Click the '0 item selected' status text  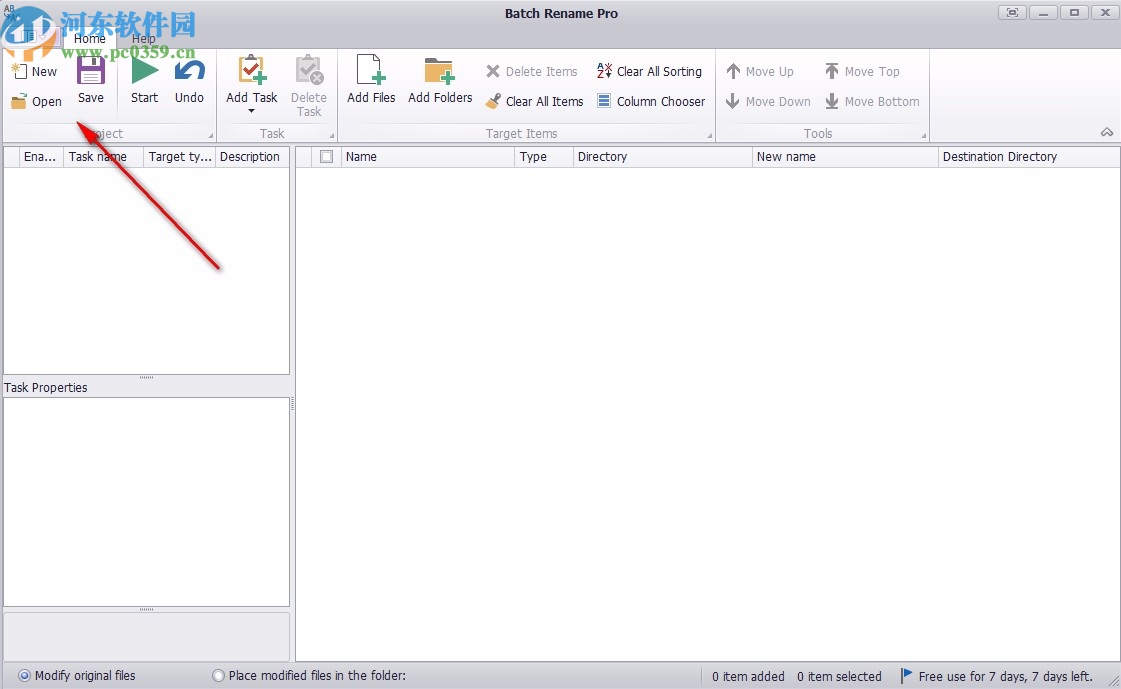point(839,676)
